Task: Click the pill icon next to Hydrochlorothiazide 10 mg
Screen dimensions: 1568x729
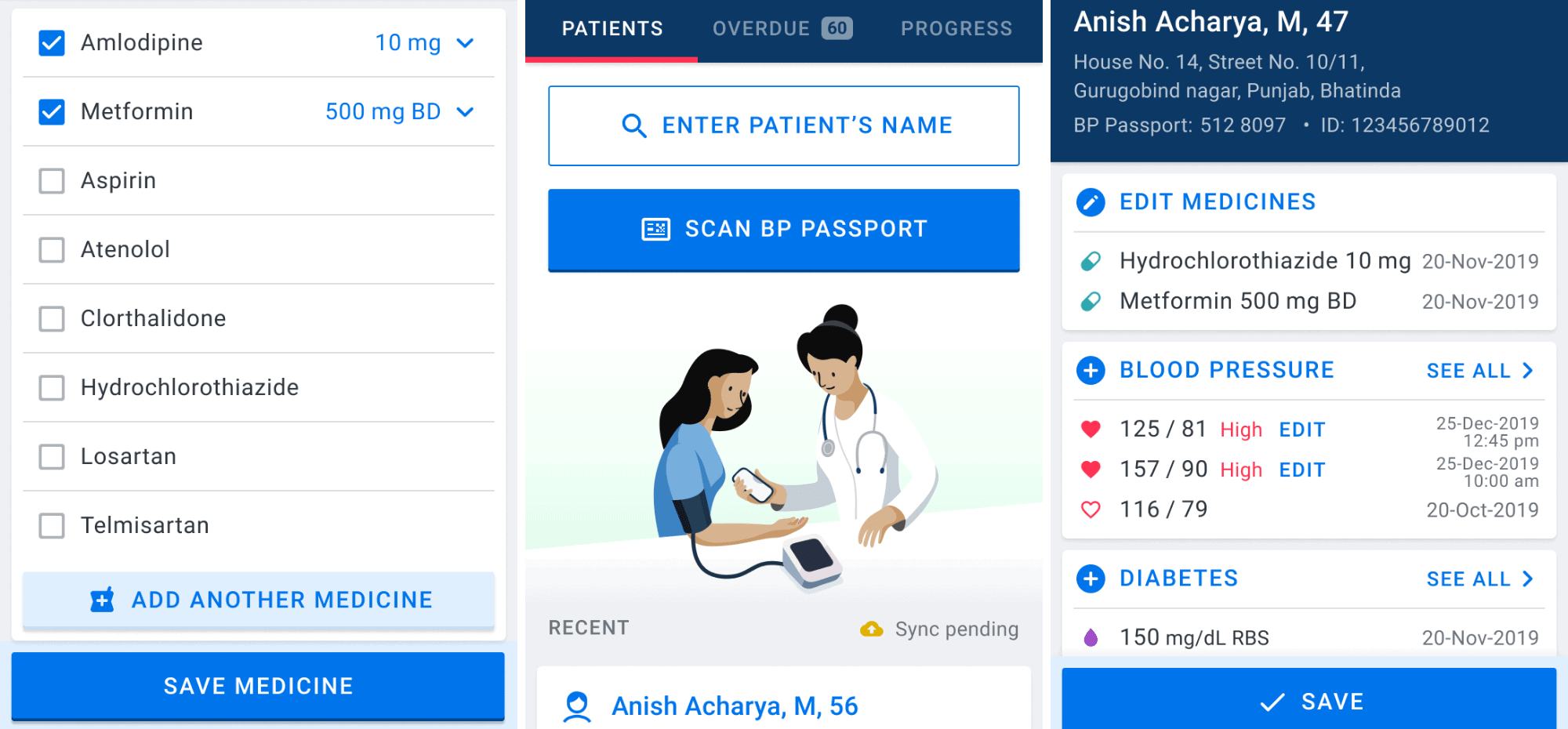Action: [1092, 261]
